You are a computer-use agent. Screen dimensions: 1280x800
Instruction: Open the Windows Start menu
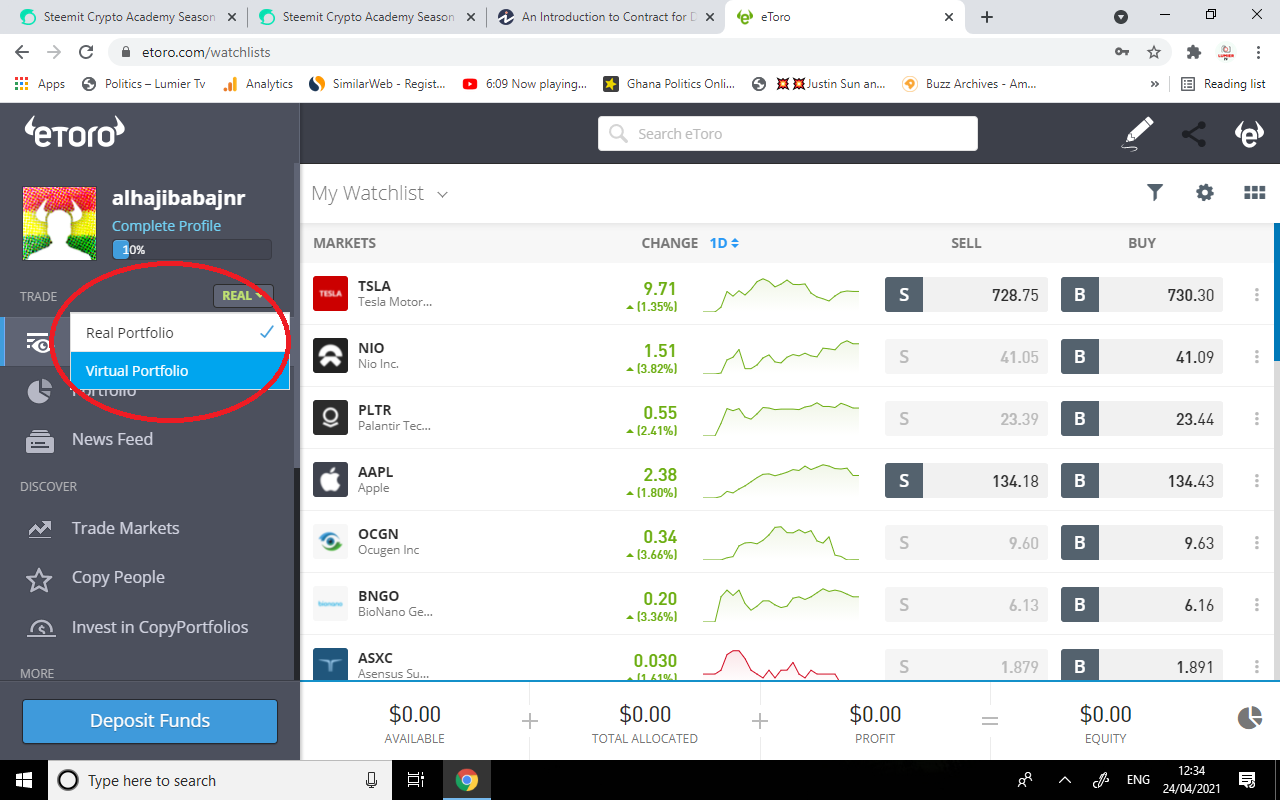point(23,780)
